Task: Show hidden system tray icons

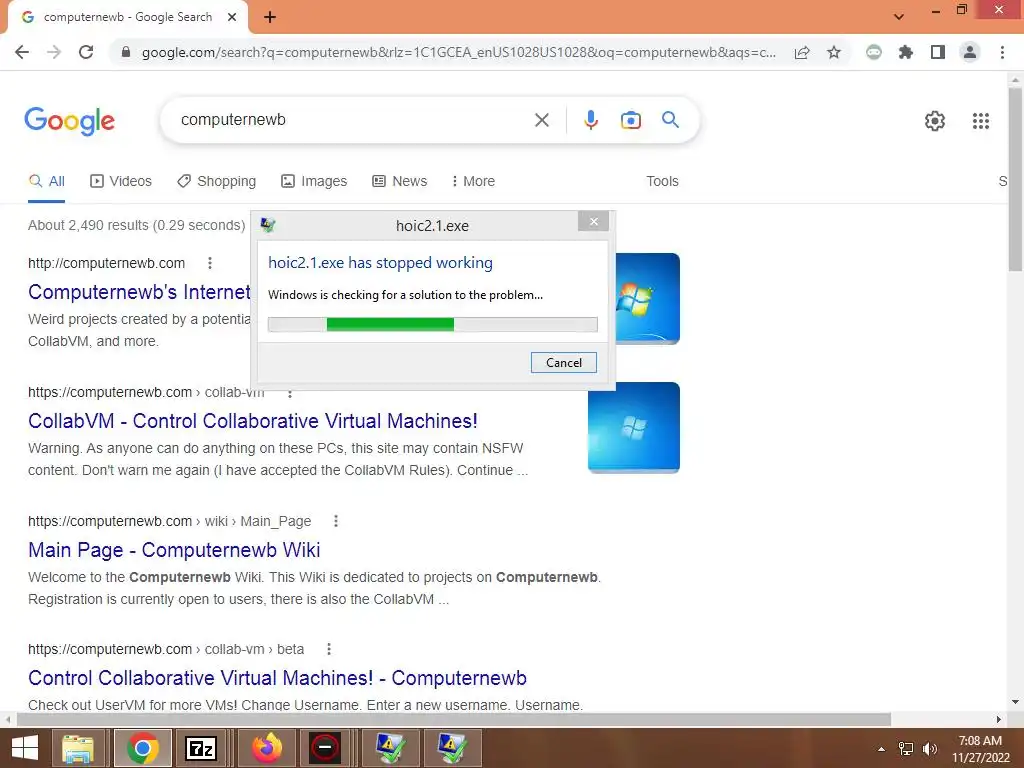Action: pyautogui.click(x=882, y=749)
